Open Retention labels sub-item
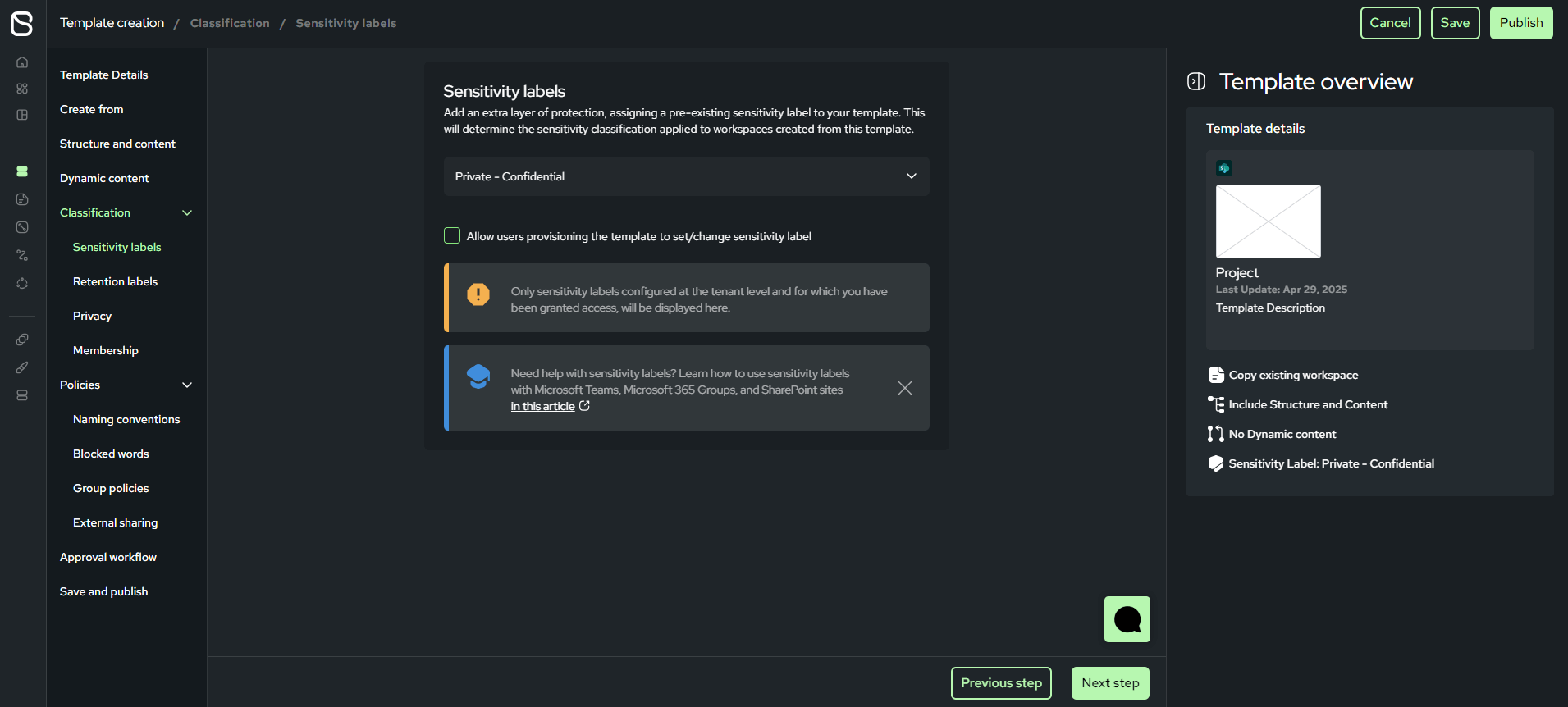Image resolution: width=1568 pixels, height=707 pixels. coord(115,281)
